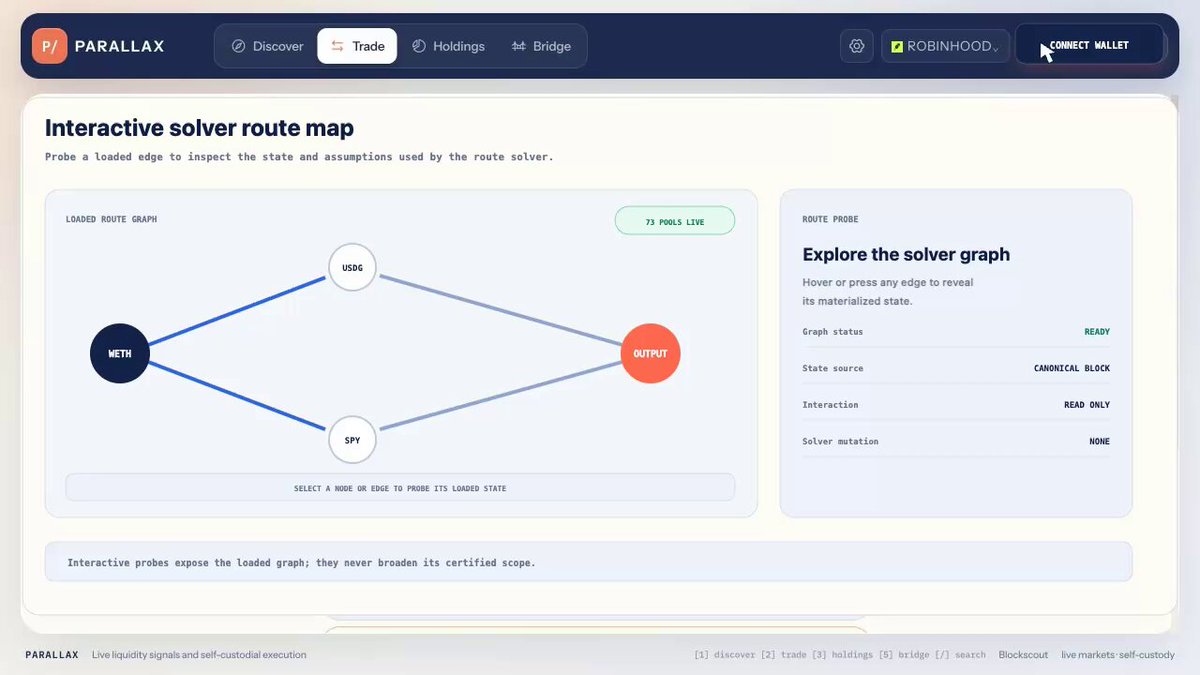Click the orange OUTPUT node
The image size is (1200, 675).
tap(651, 353)
